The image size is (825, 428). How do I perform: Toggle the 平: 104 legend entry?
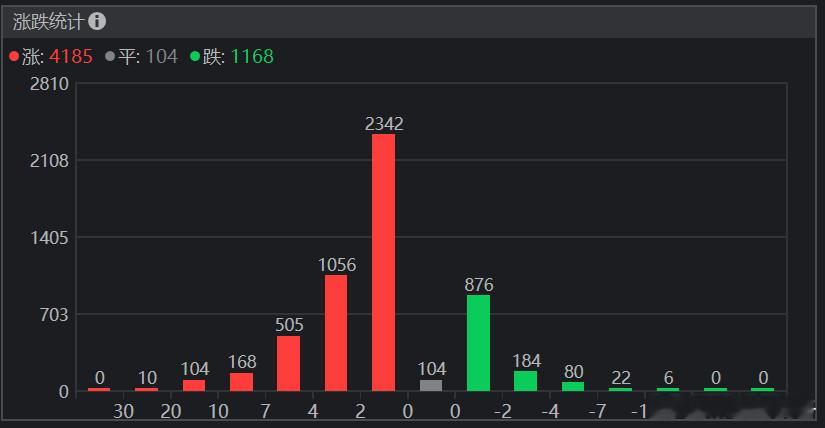(x=142, y=56)
